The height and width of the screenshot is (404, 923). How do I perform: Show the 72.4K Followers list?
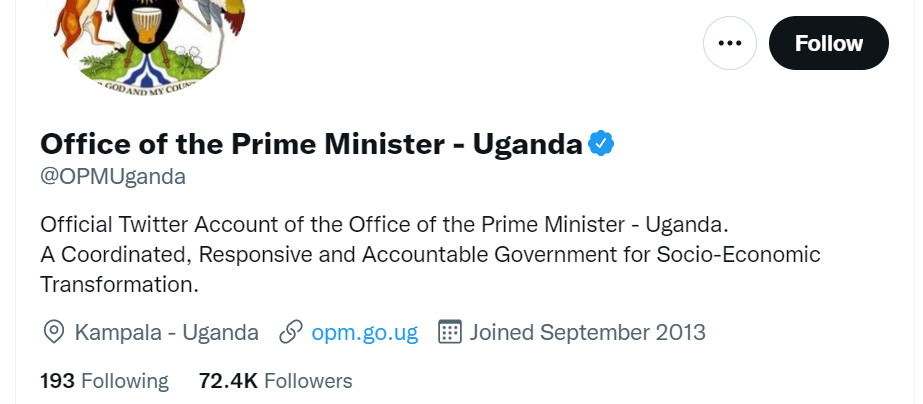[x=276, y=381]
